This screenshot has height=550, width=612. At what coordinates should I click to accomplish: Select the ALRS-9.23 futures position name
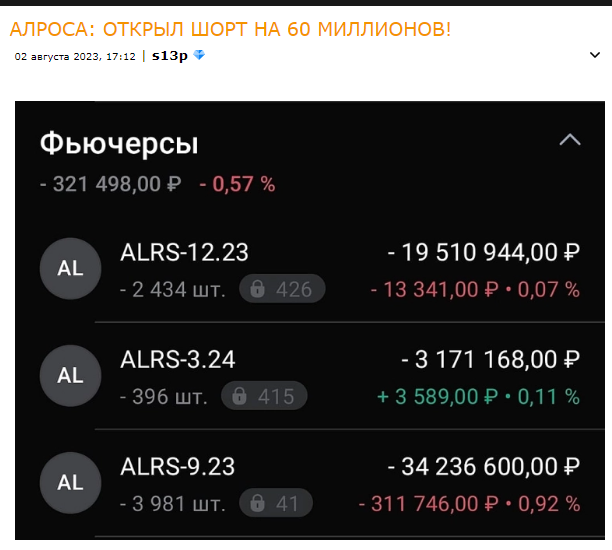tap(178, 467)
